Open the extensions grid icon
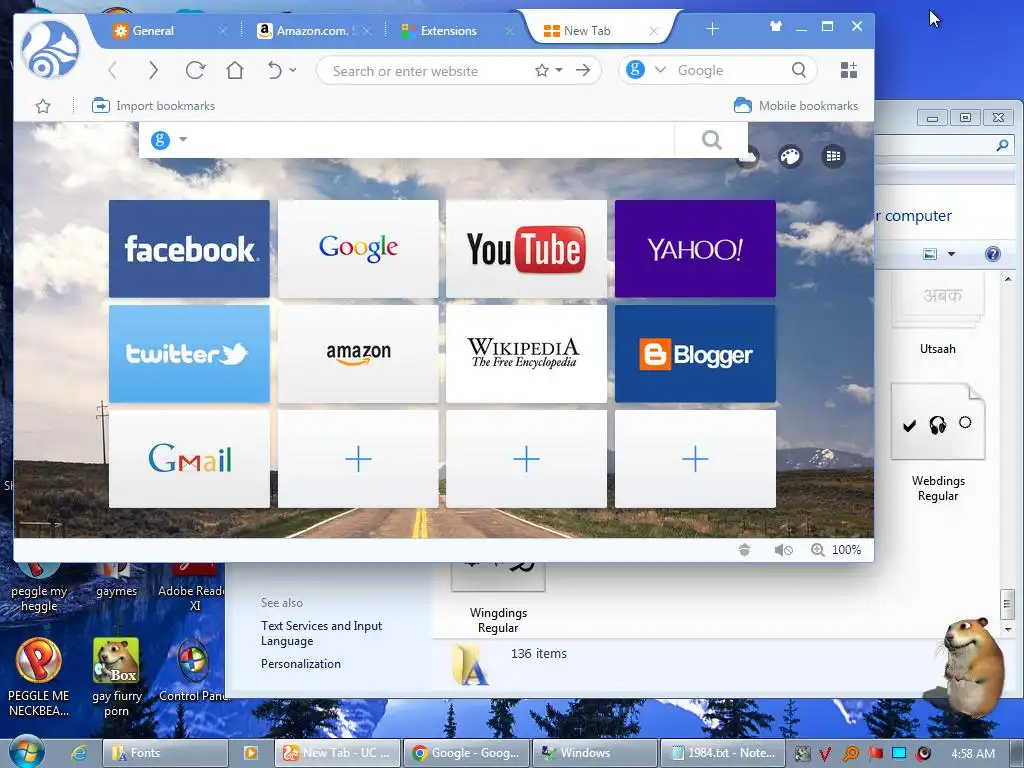 click(848, 70)
